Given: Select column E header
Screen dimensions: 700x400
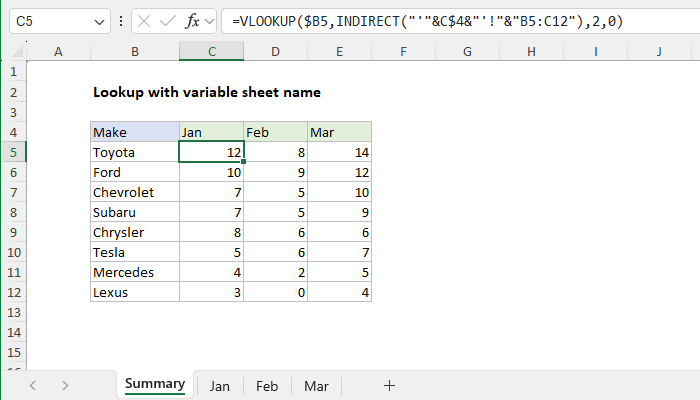Looking at the screenshot, I should pos(339,51).
